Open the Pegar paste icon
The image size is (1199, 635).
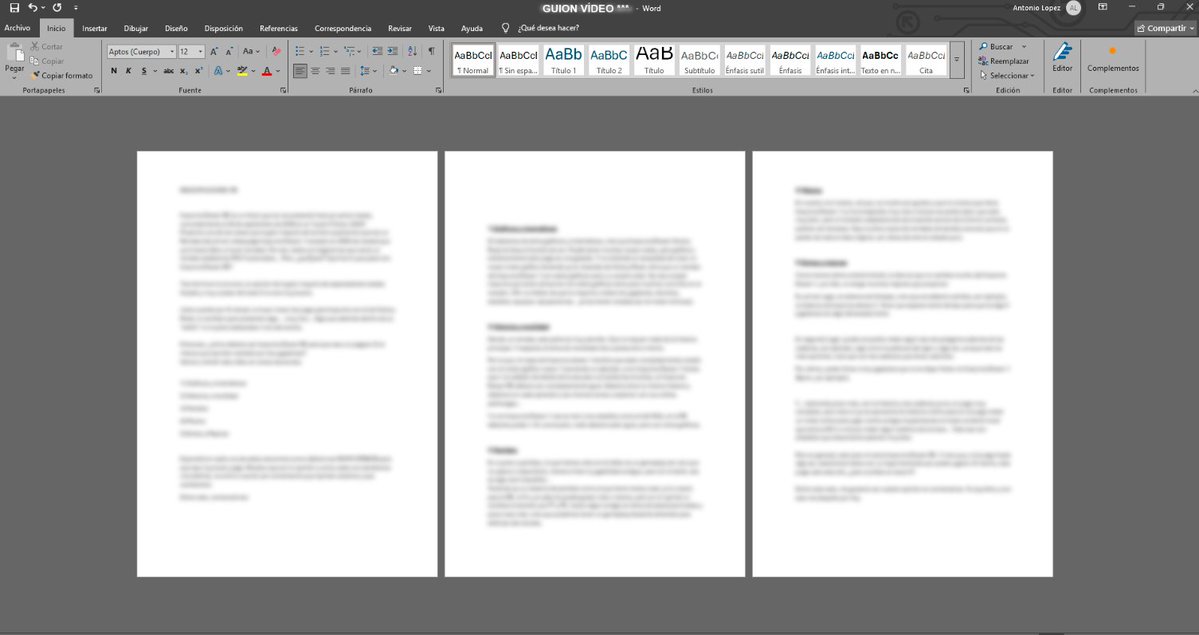click(15, 55)
